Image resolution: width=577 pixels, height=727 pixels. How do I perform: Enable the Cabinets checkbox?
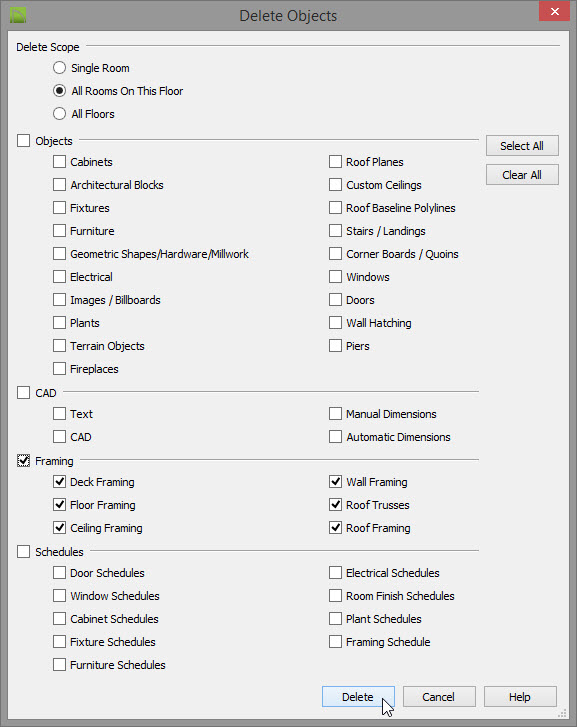pyautogui.click(x=59, y=162)
